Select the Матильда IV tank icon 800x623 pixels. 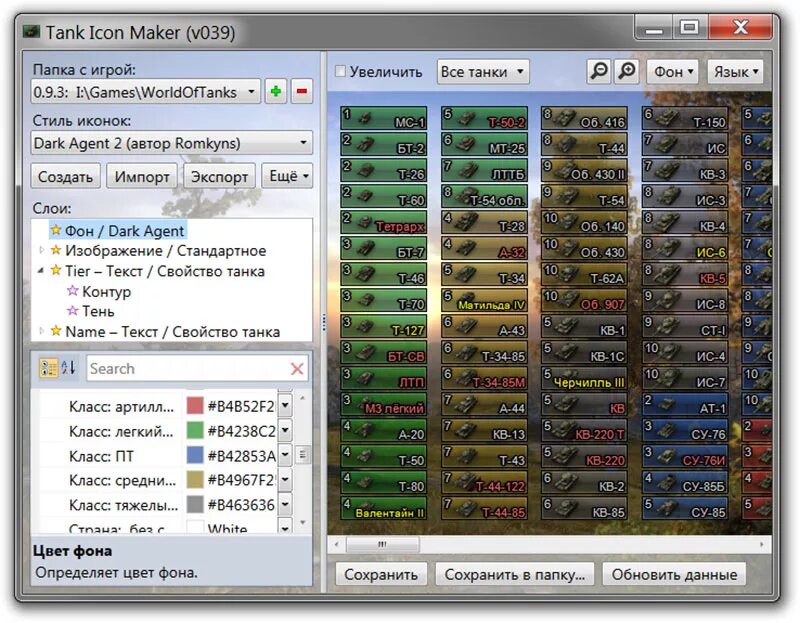tap(484, 300)
